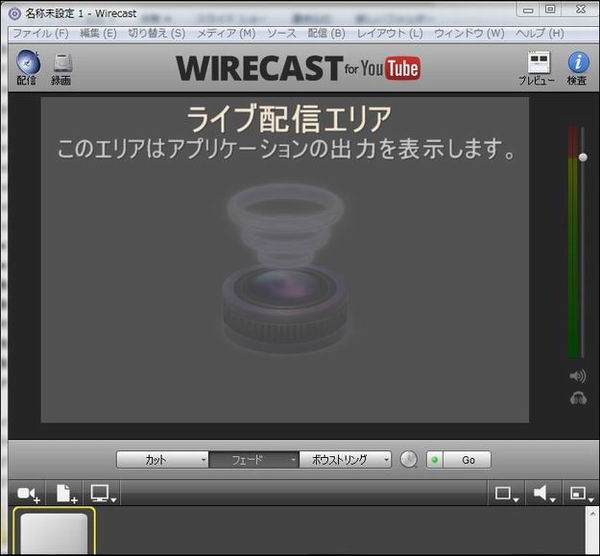Click the Go button

pos(467,460)
